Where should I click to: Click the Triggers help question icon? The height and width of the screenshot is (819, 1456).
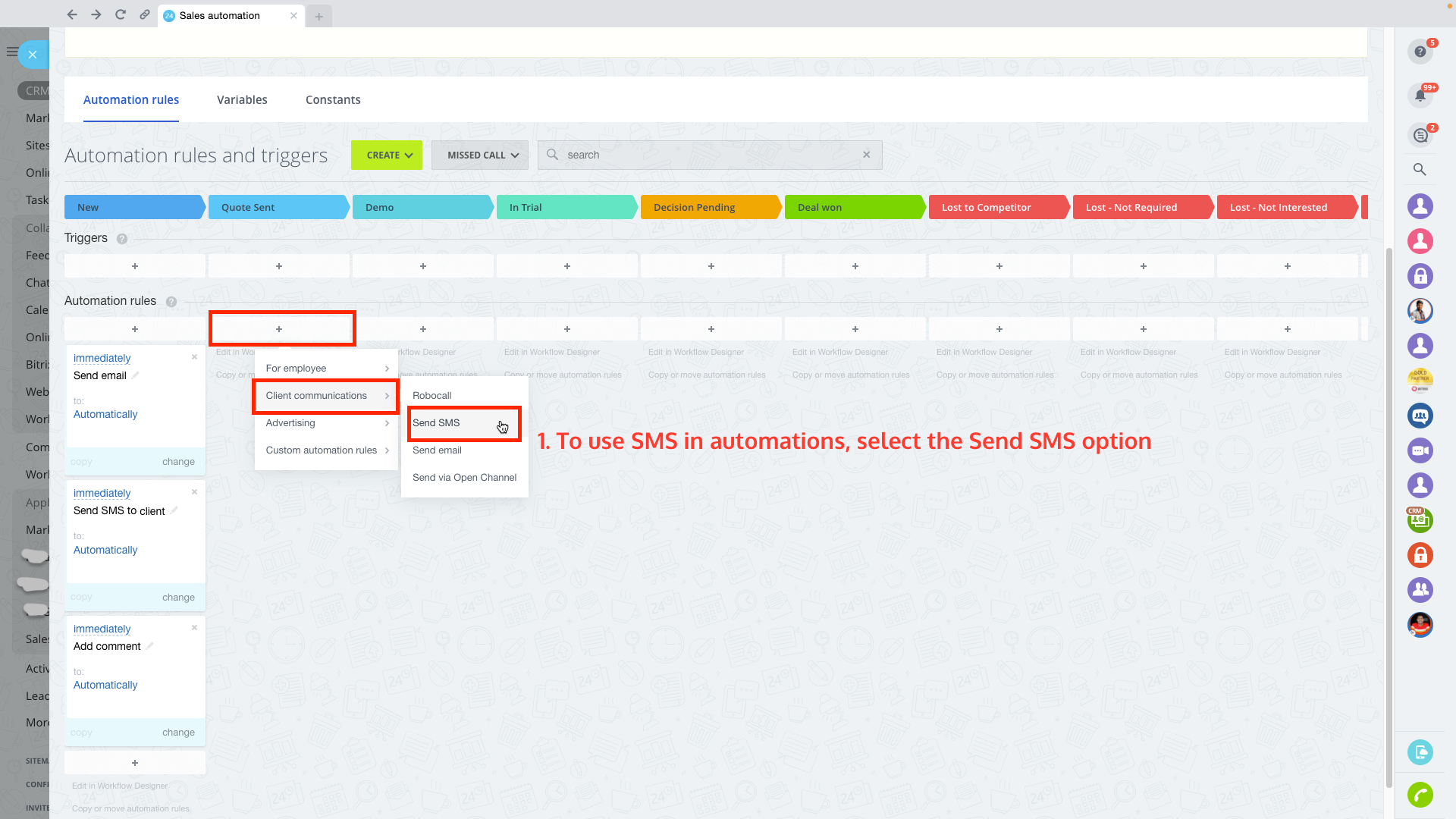(122, 239)
